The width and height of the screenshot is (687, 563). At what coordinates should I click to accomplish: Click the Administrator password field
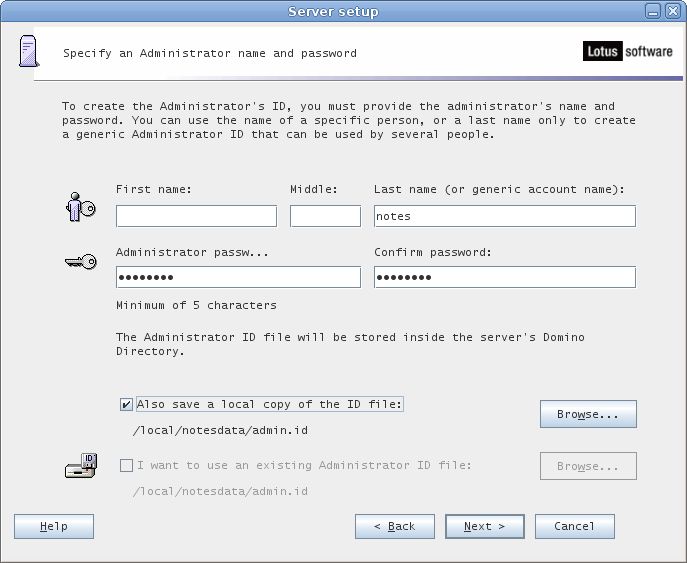coord(238,277)
